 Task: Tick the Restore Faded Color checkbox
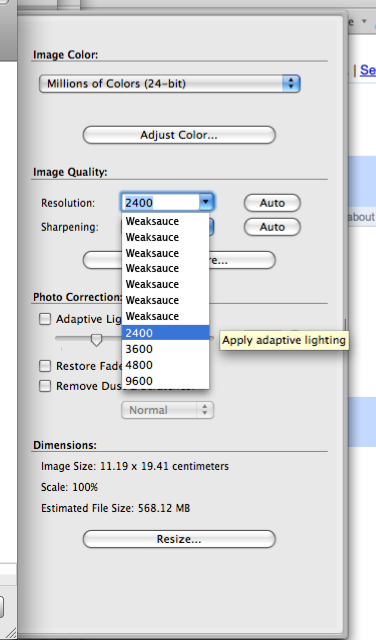45,366
